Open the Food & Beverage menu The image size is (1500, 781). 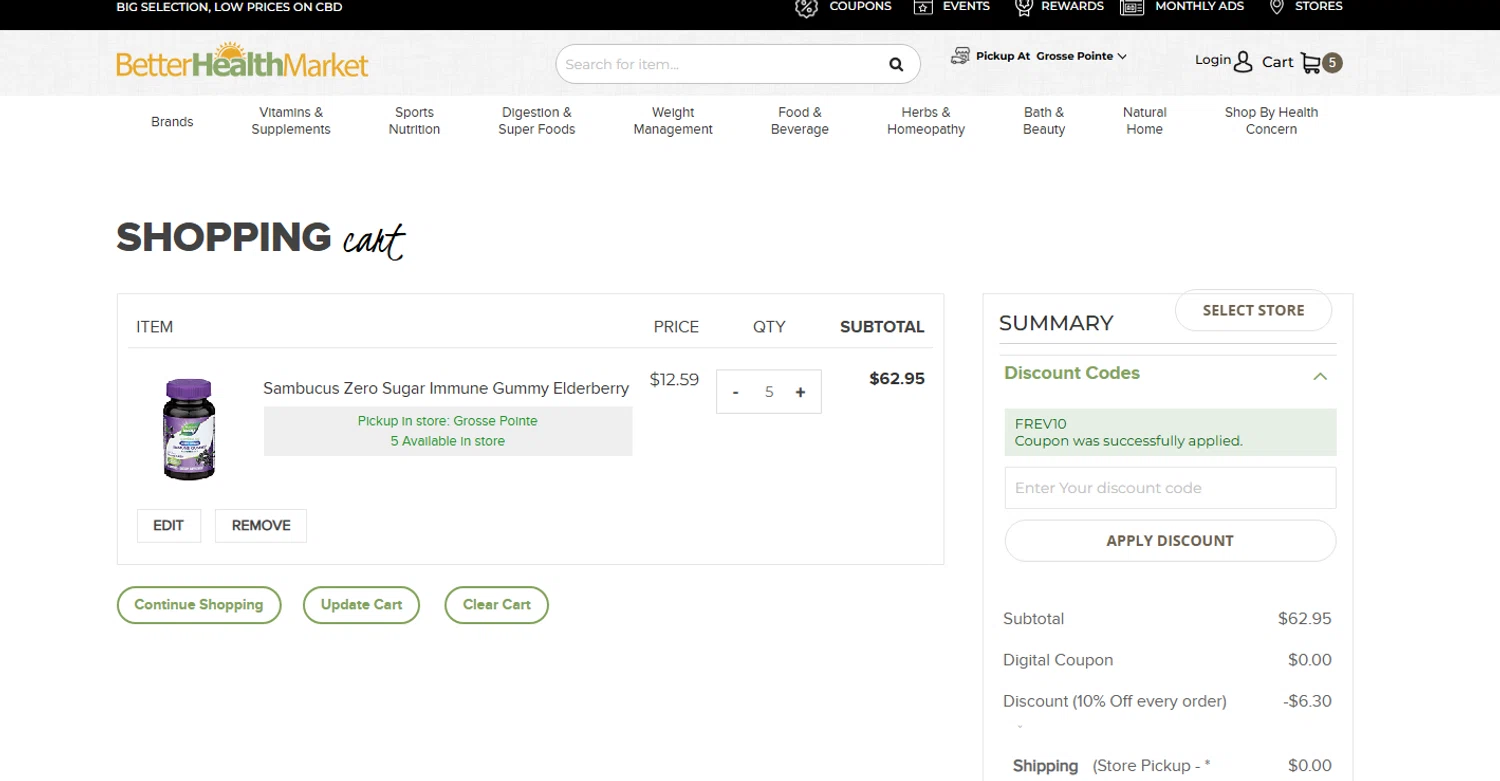pos(800,121)
